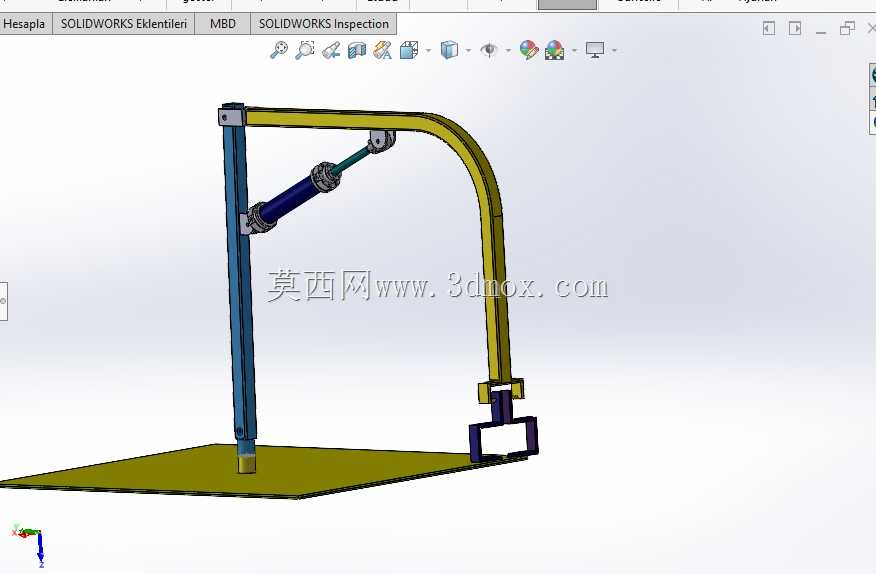Click the left panel splitter handle

point(3,301)
